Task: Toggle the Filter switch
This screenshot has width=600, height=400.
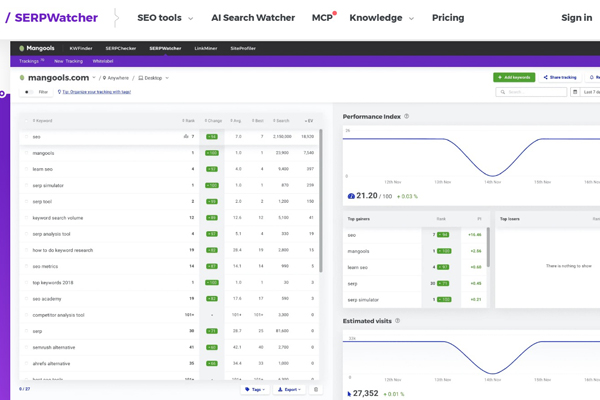Action: click(28, 92)
